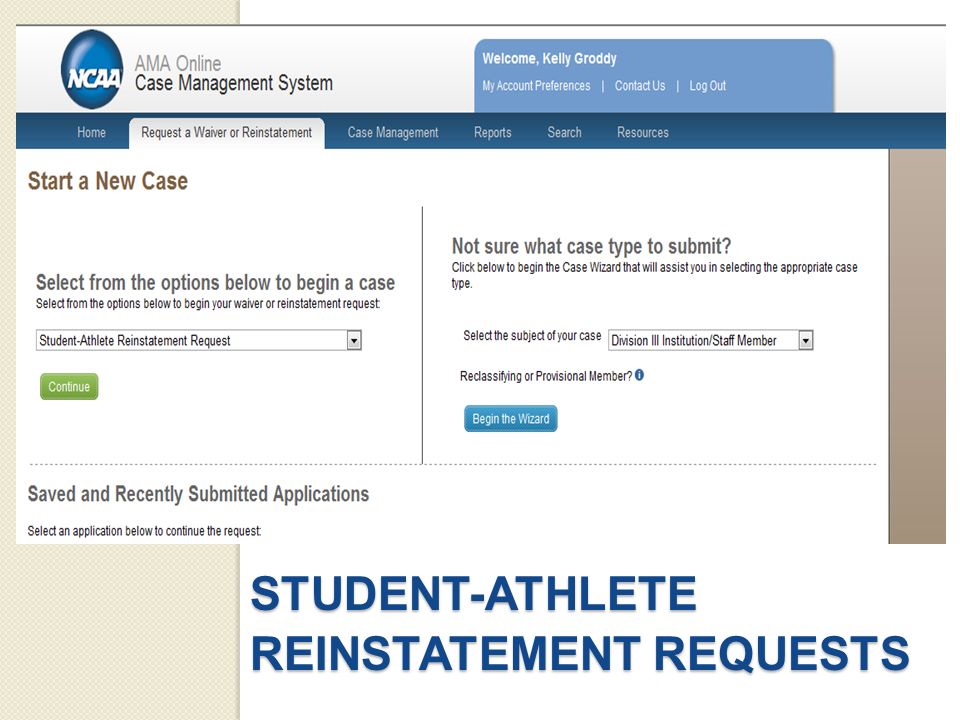The image size is (960, 720).
Task: Open the Case Management menu
Action: (x=393, y=132)
